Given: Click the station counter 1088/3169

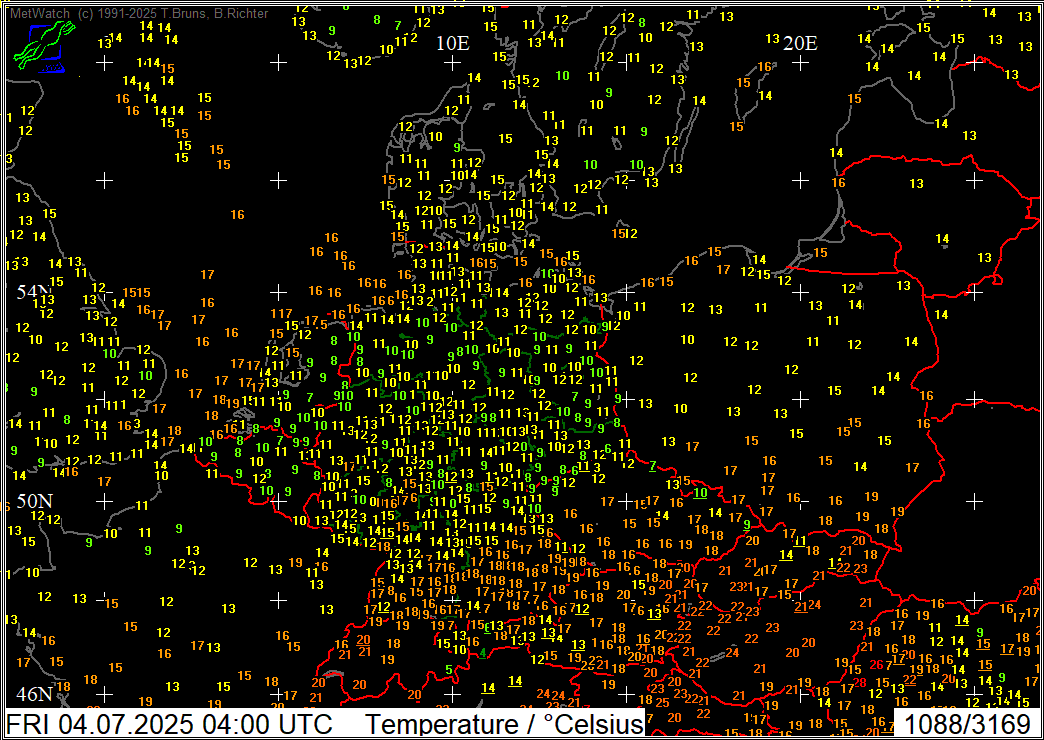Looking at the screenshot, I should (x=966, y=723).
